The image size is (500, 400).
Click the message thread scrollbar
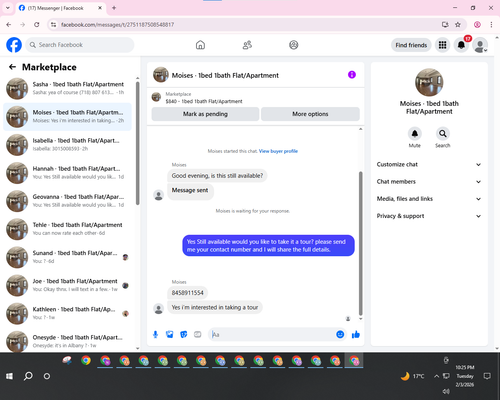point(360,243)
